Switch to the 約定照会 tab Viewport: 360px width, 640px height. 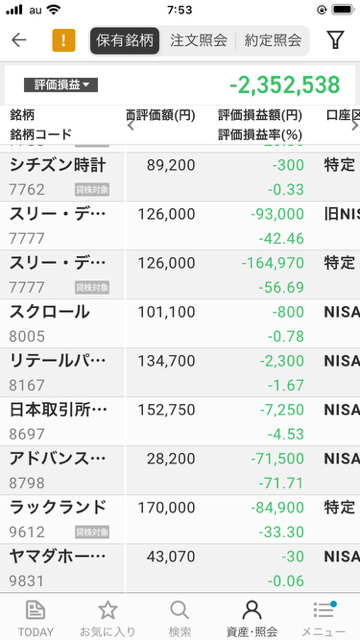pos(273,40)
